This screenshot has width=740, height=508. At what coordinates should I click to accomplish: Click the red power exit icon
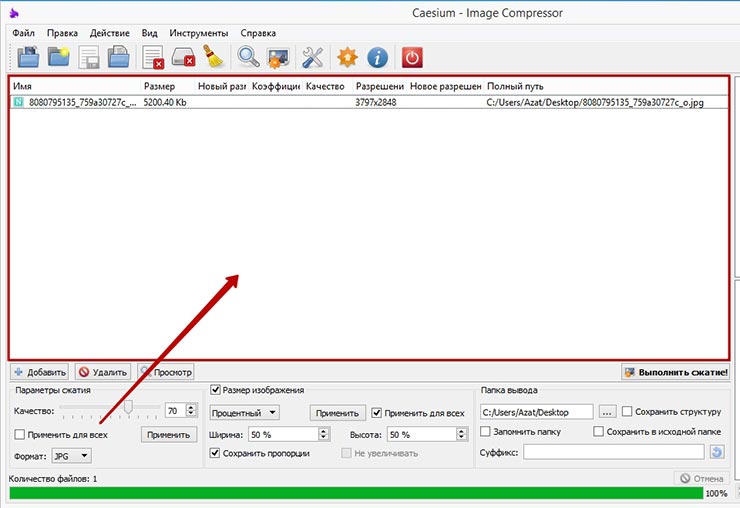coord(411,57)
